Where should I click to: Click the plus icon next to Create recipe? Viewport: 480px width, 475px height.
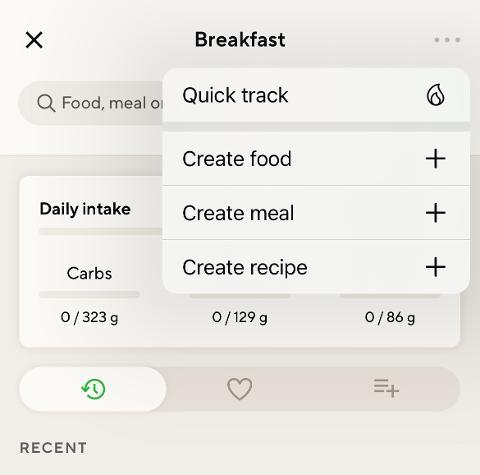[x=436, y=267]
